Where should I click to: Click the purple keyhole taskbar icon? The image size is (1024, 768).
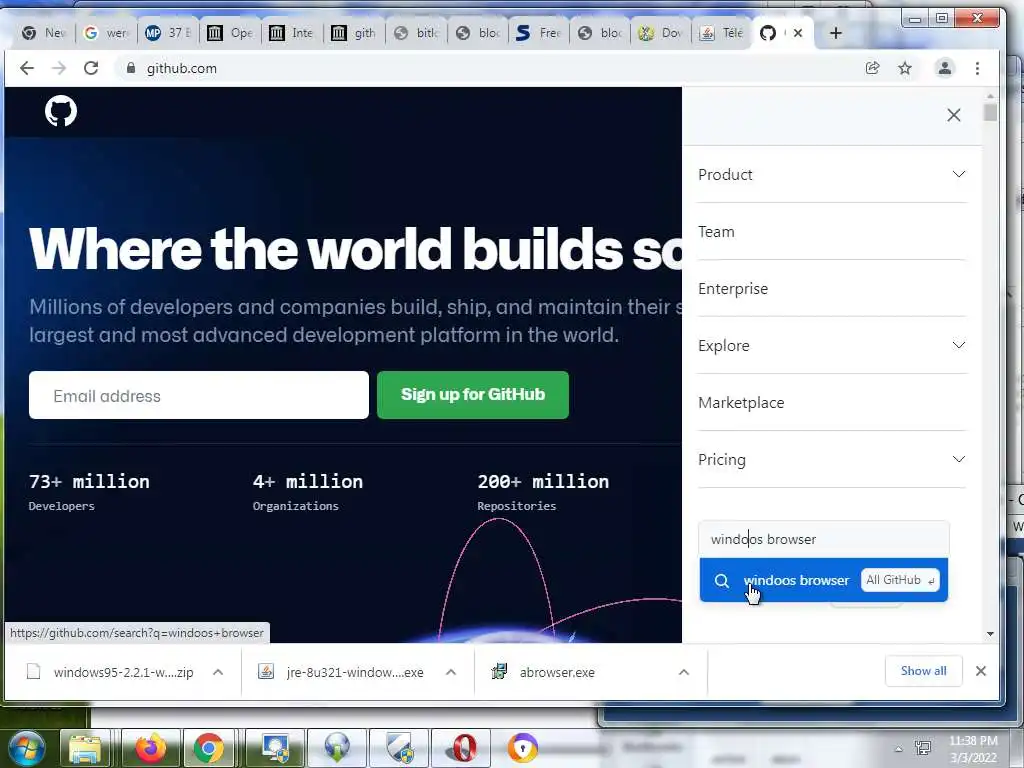tap(522, 748)
